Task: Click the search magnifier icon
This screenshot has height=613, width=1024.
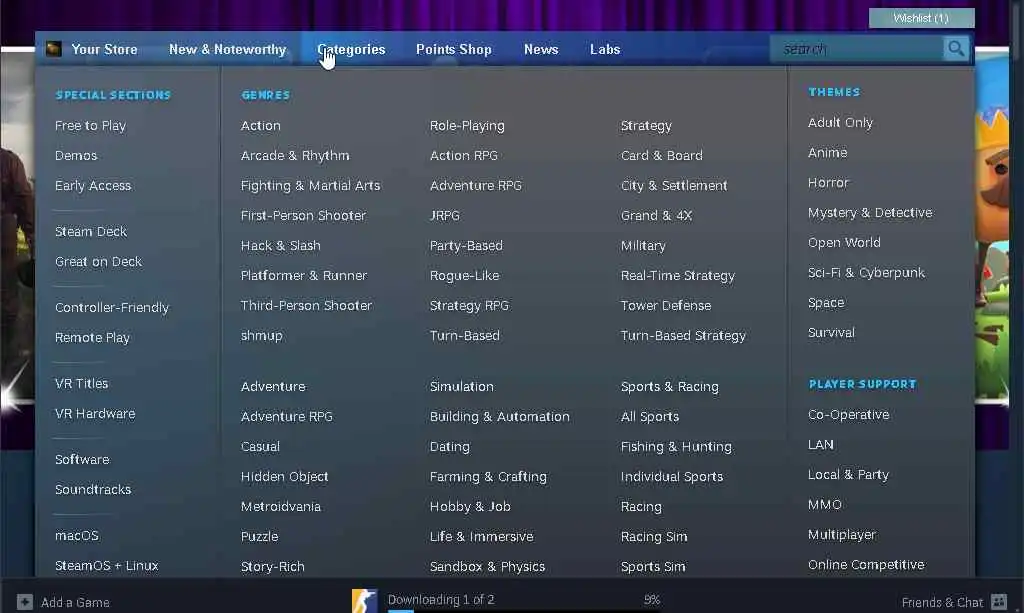Action: [955, 48]
